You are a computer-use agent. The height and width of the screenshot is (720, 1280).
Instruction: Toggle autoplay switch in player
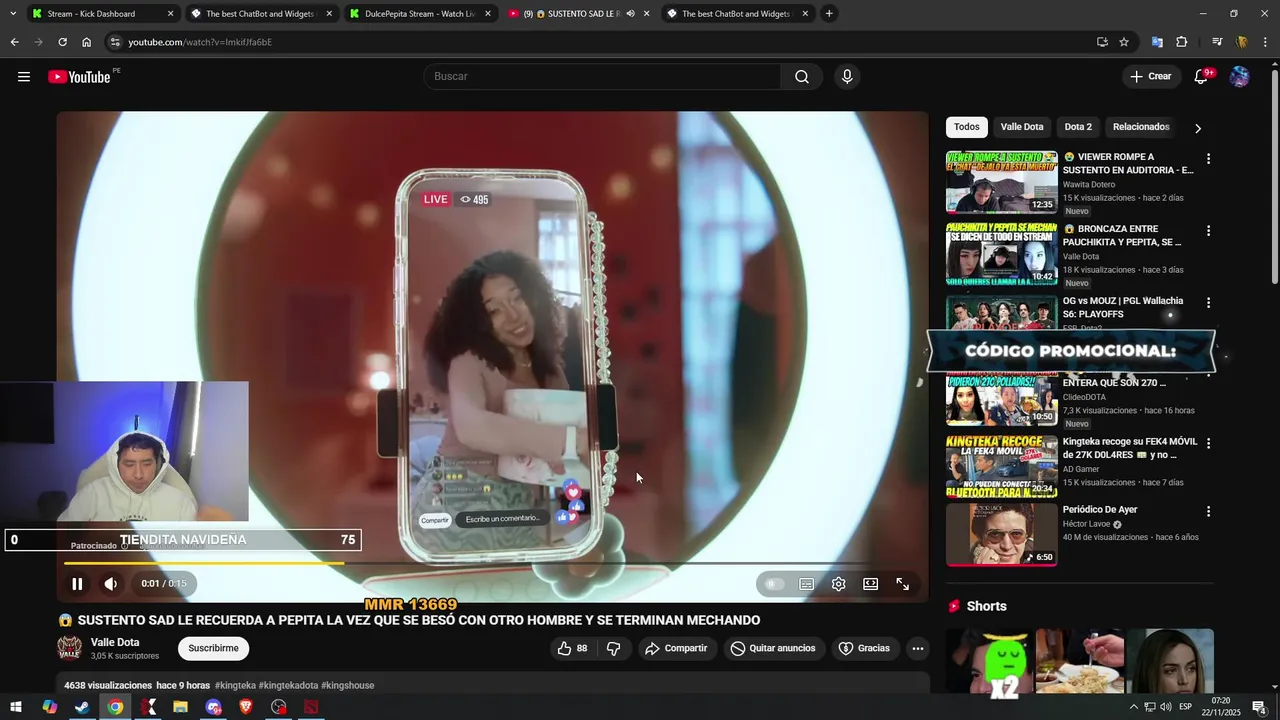775,584
